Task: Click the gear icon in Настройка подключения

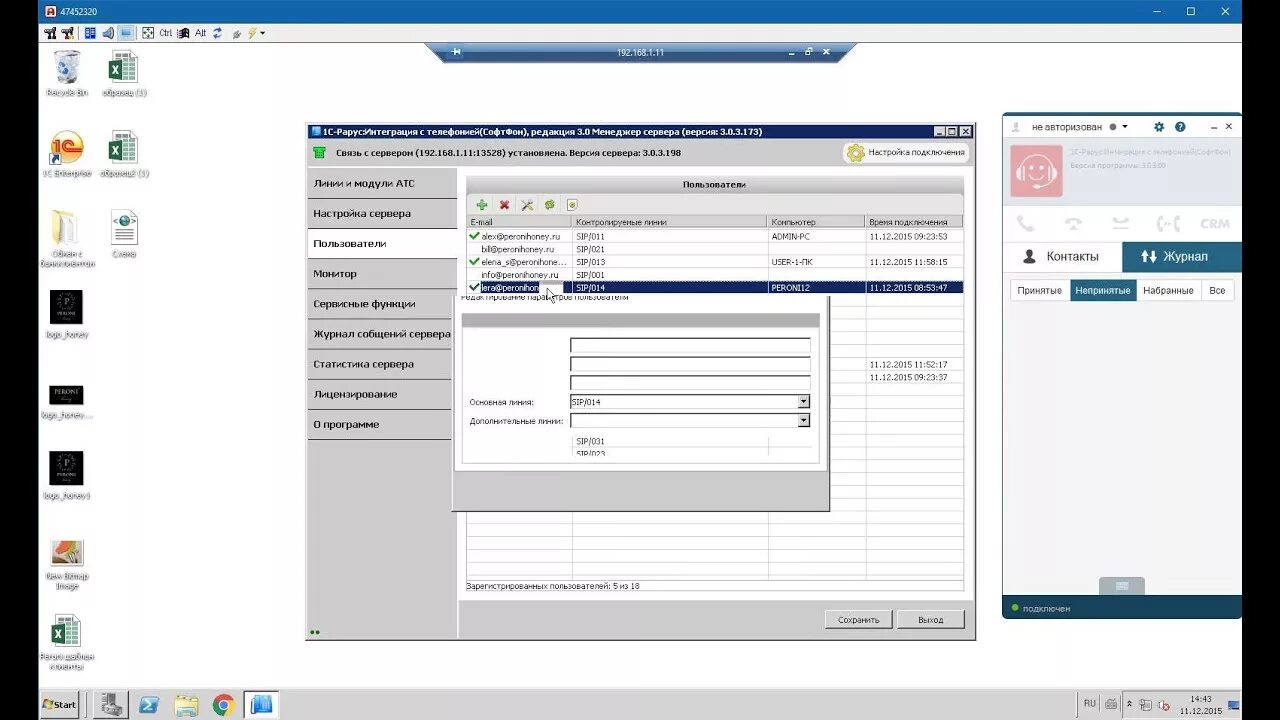Action: coord(855,153)
